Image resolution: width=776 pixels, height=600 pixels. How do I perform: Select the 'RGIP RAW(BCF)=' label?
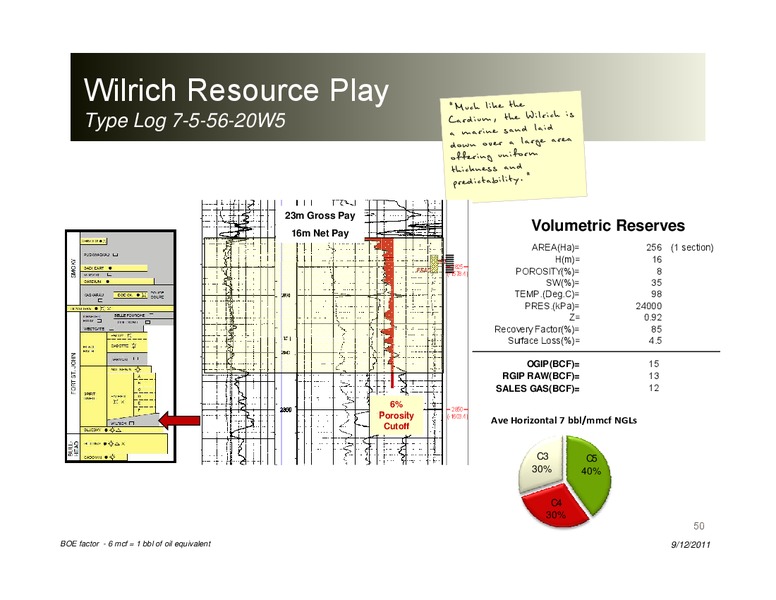click(x=540, y=376)
